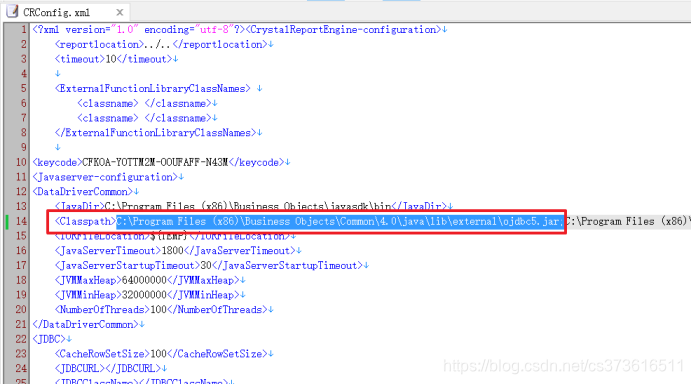Click the Javaserver-configuration tag

(x=105, y=177)
